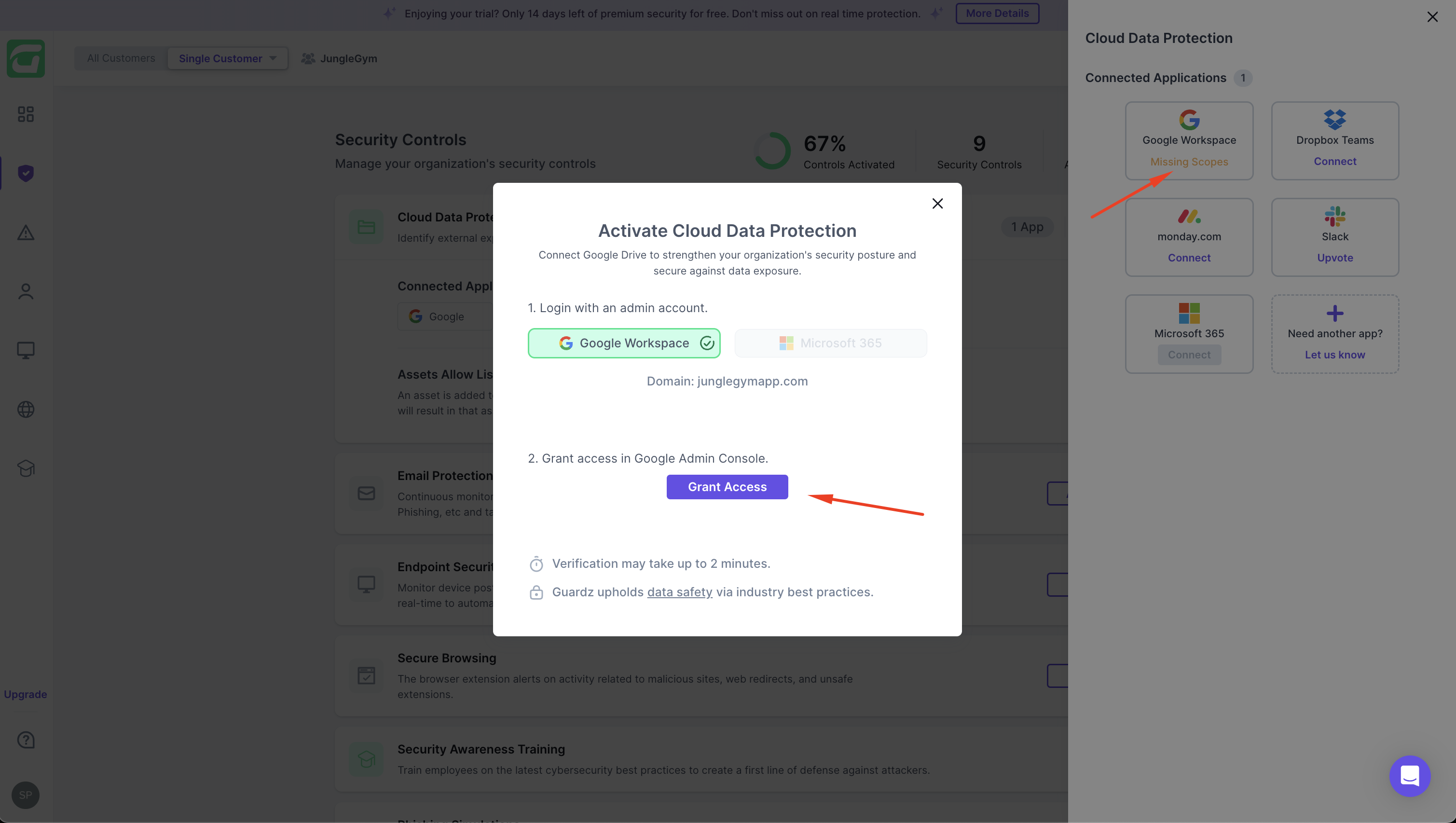Image resolution: width=1456 pixels, height=823 pixels.
Task: Click the help question mark icon
Action: click(x=26, y=740)
